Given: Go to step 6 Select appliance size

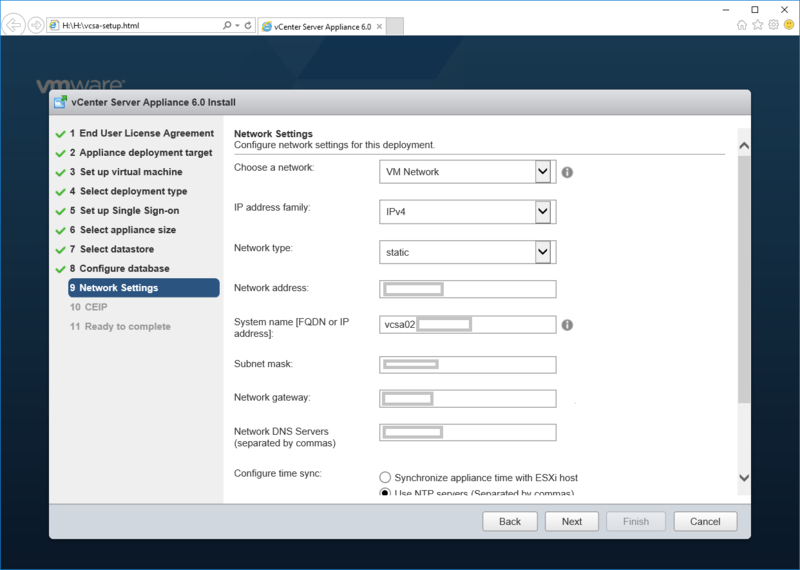Looking at the screenshot, I should [123, 230].
